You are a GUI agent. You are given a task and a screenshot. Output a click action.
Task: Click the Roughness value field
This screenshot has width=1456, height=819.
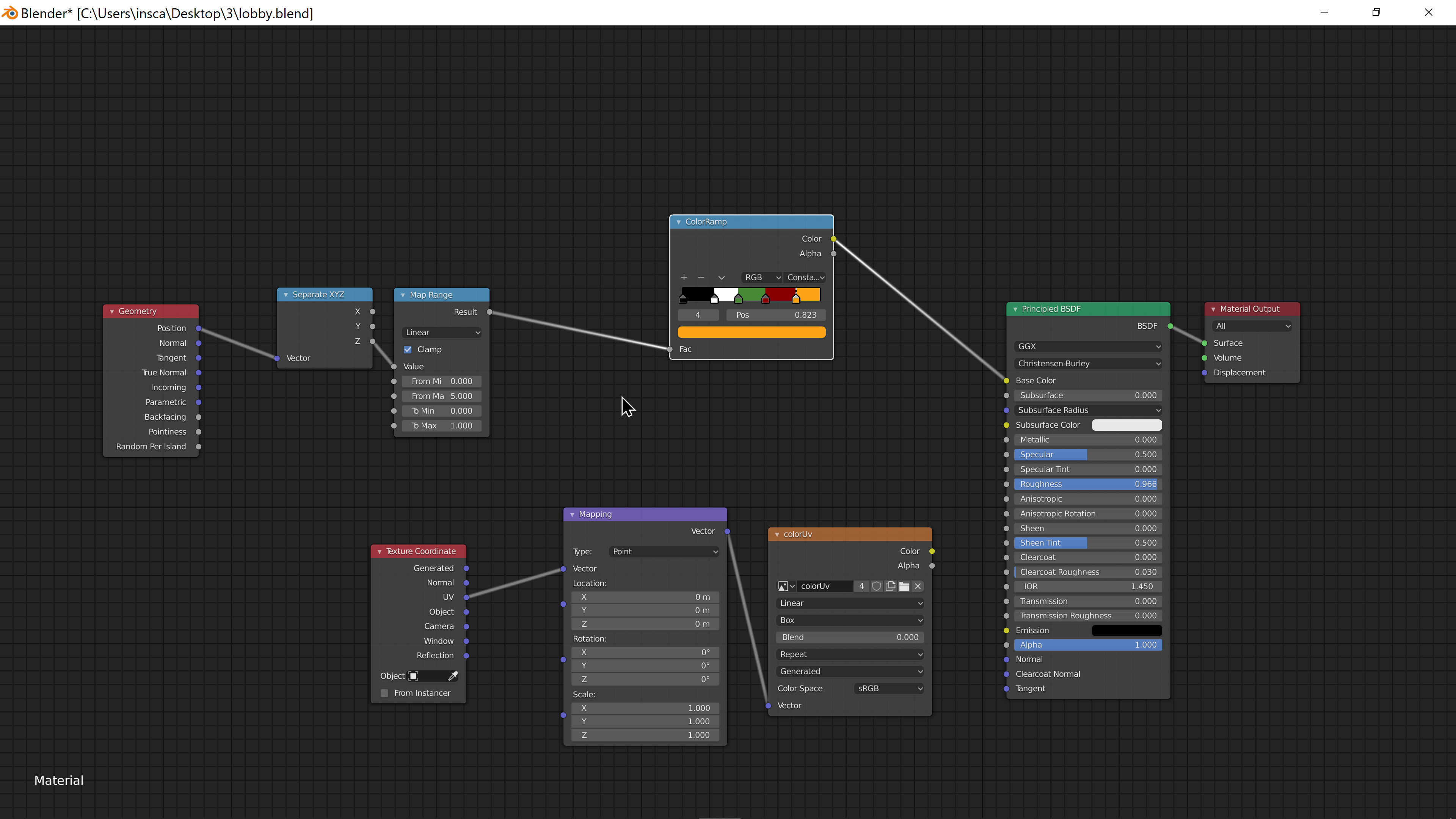point(1088,484)
